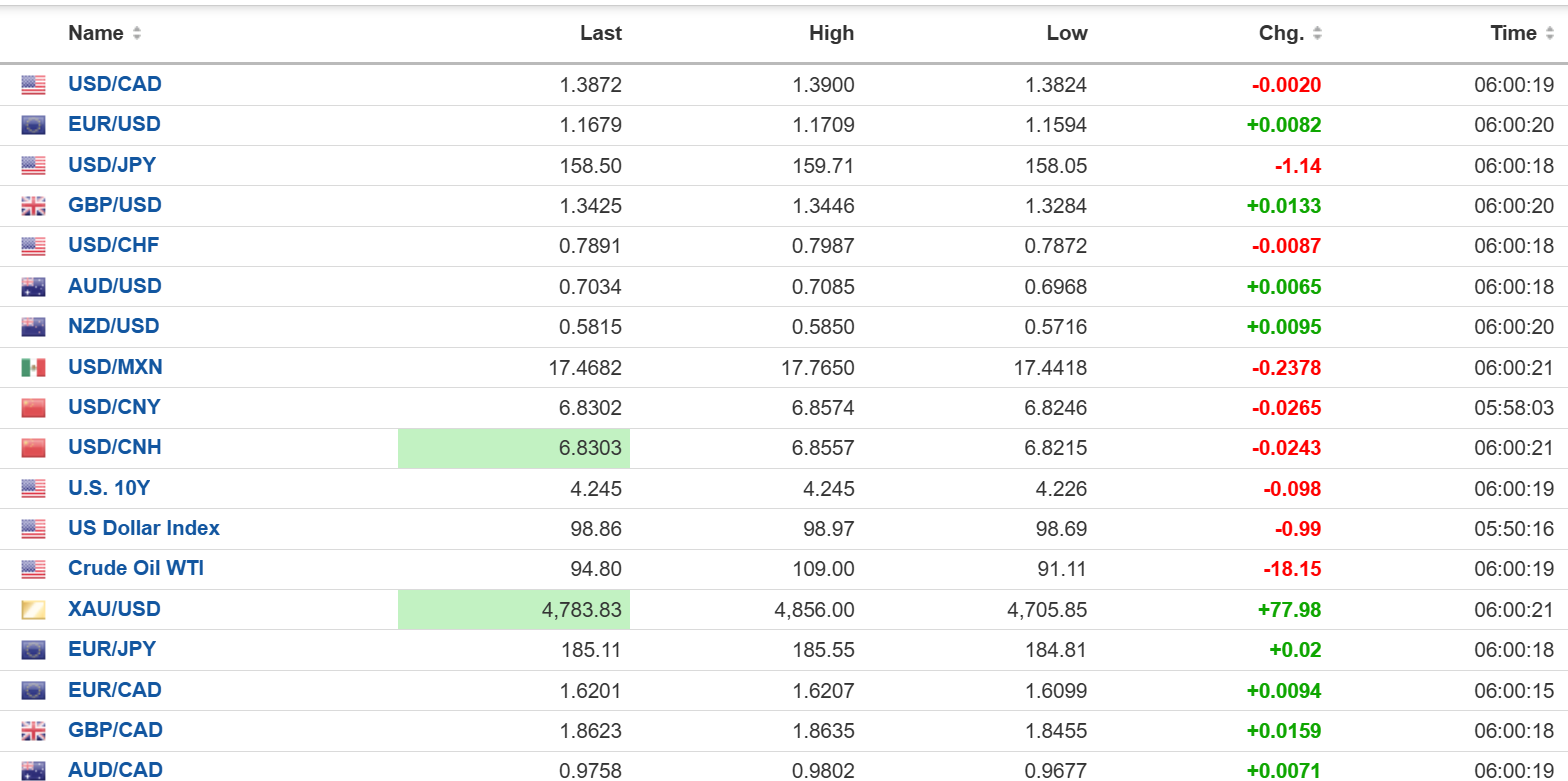1568x781 pixels.
Task: Open the U.S. 10Y bond link
Action: pyautogui.click(x=109, y=488)
